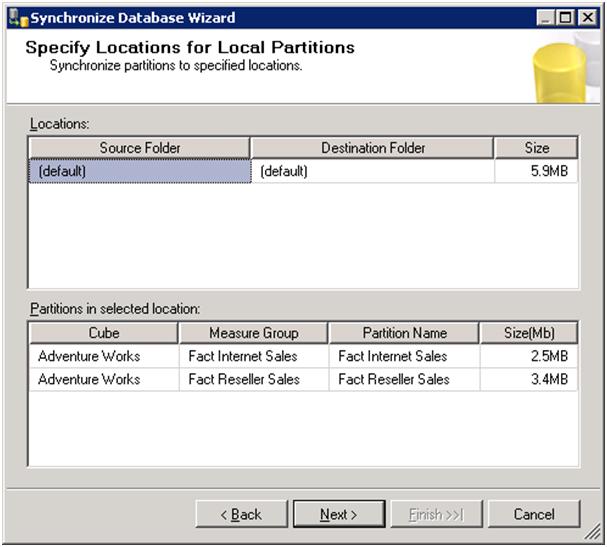This screenshot has width=607, height=547.
Task: Go to the next wizard step
Action: coord(339,514)
